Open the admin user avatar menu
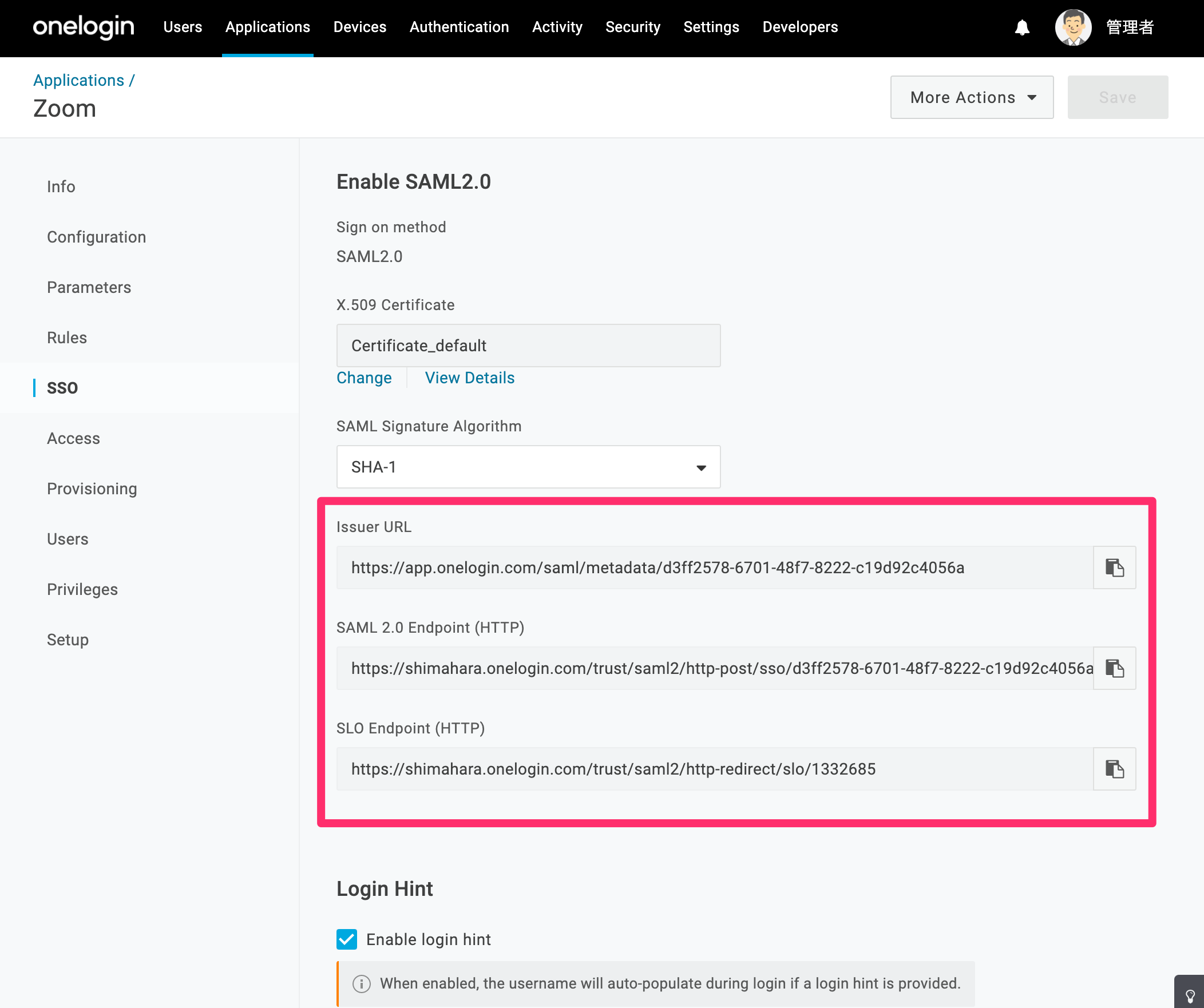This screenshot has width=1204, height=1008. 1073,27
